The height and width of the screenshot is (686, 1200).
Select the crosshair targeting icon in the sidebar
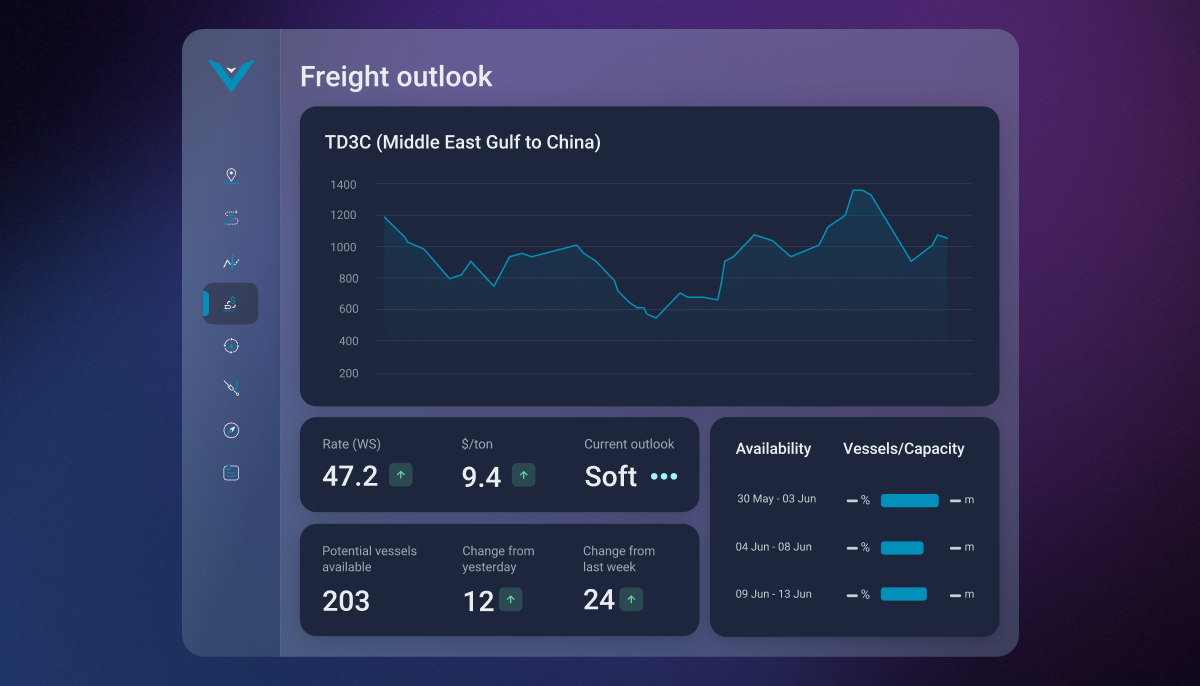(231, 345)
